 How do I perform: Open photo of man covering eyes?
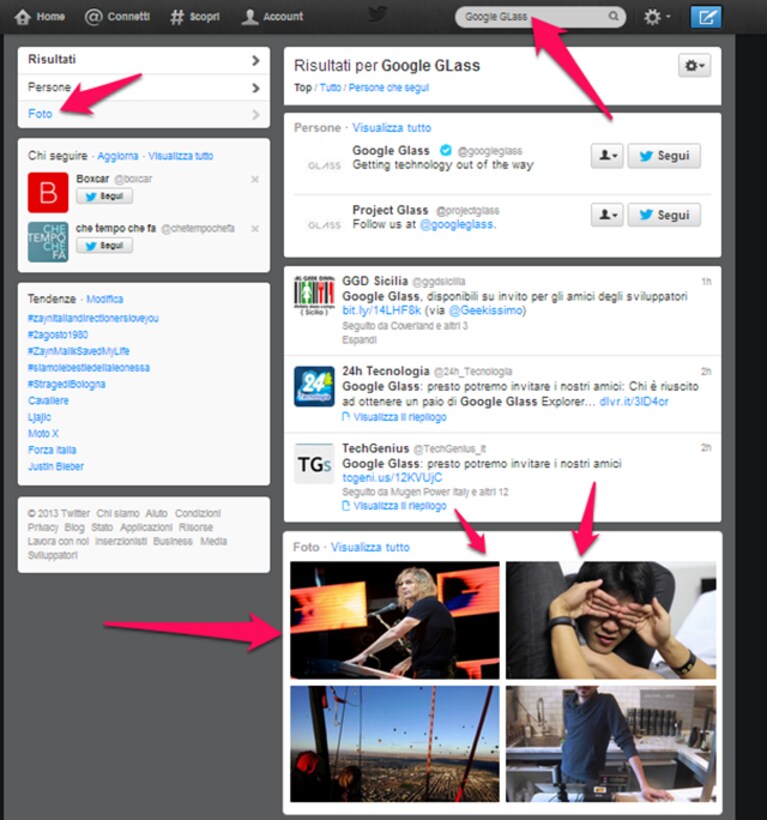pos(611,620)
